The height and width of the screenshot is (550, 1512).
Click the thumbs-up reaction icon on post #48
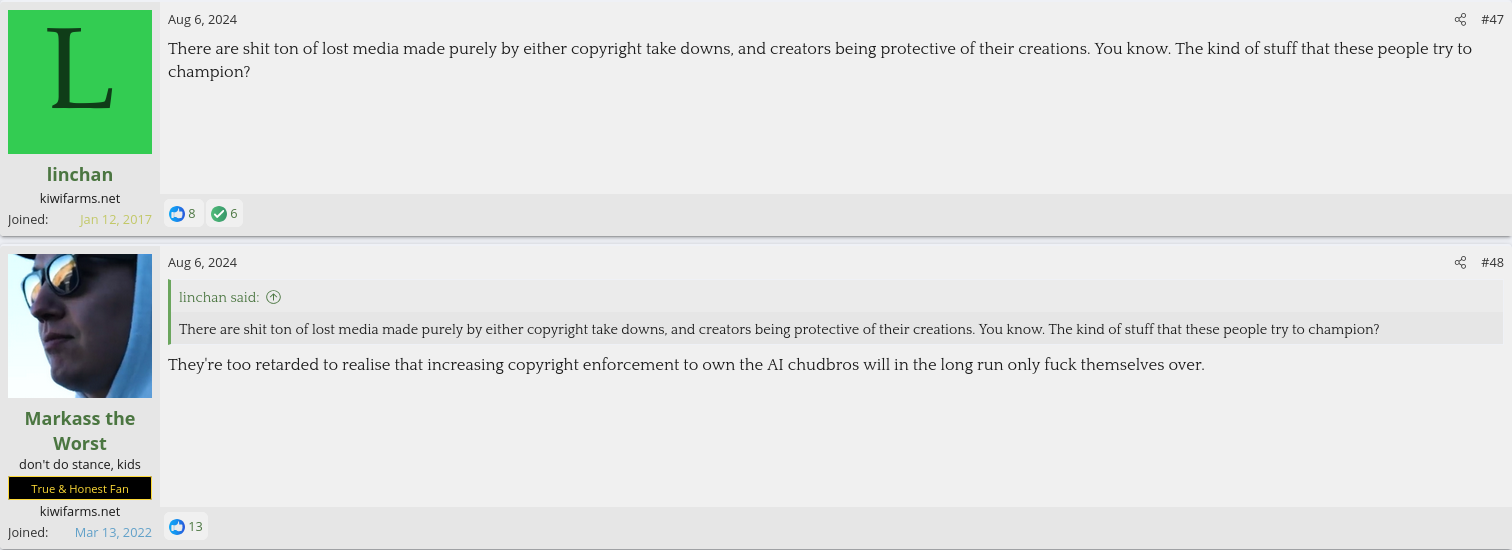pyautogui.click(x=178, y=526)
